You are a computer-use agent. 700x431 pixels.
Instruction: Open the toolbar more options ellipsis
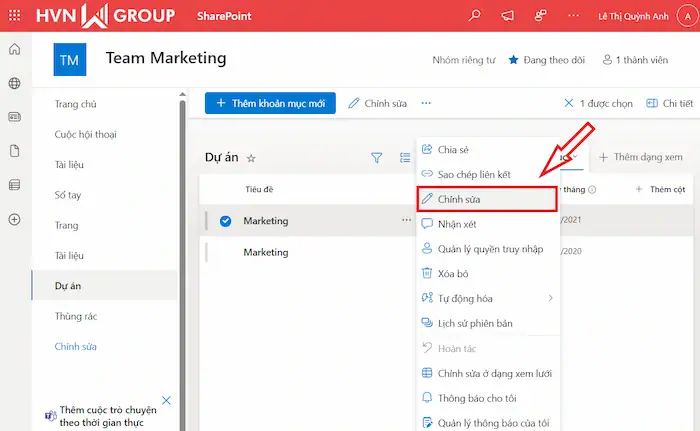(x=426, y=103)
